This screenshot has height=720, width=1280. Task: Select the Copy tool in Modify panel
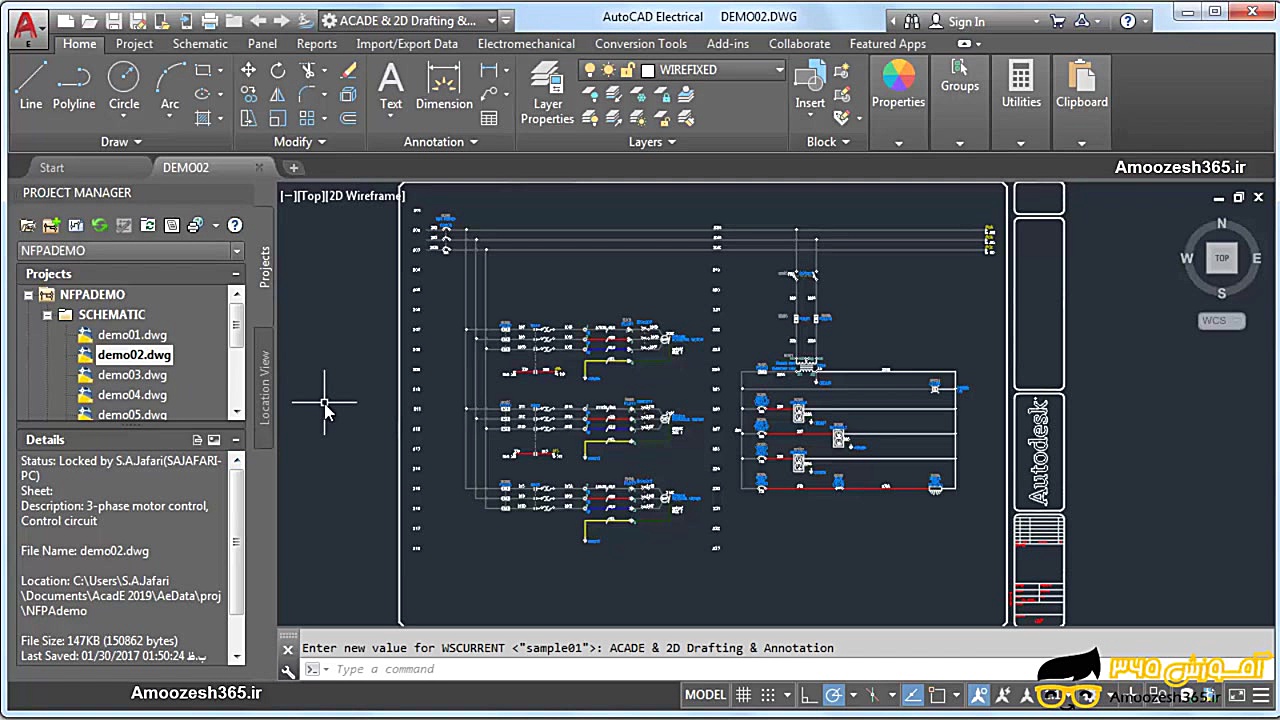click(248, 94)
